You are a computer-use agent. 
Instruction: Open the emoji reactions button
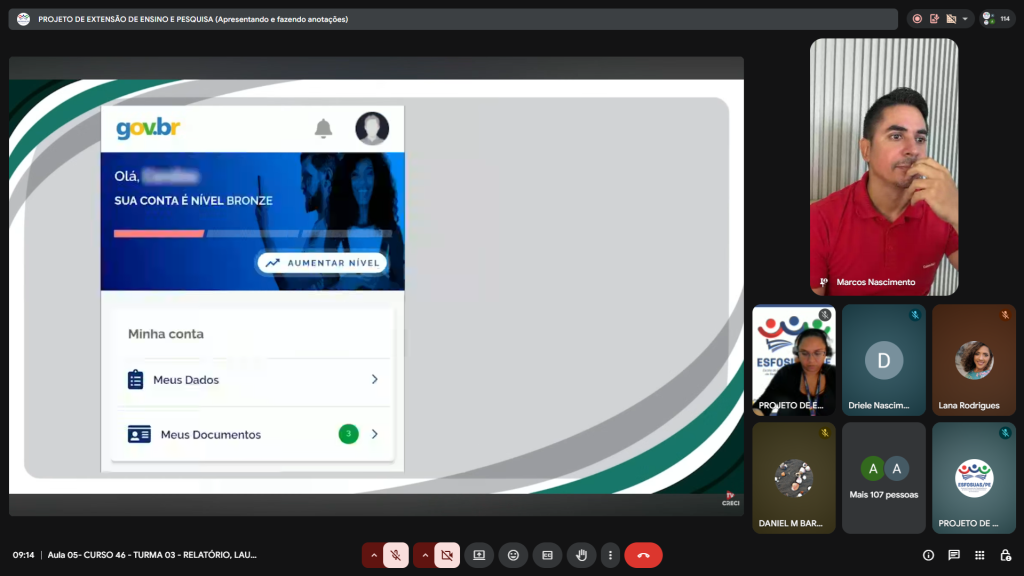(x=513, y=555)
